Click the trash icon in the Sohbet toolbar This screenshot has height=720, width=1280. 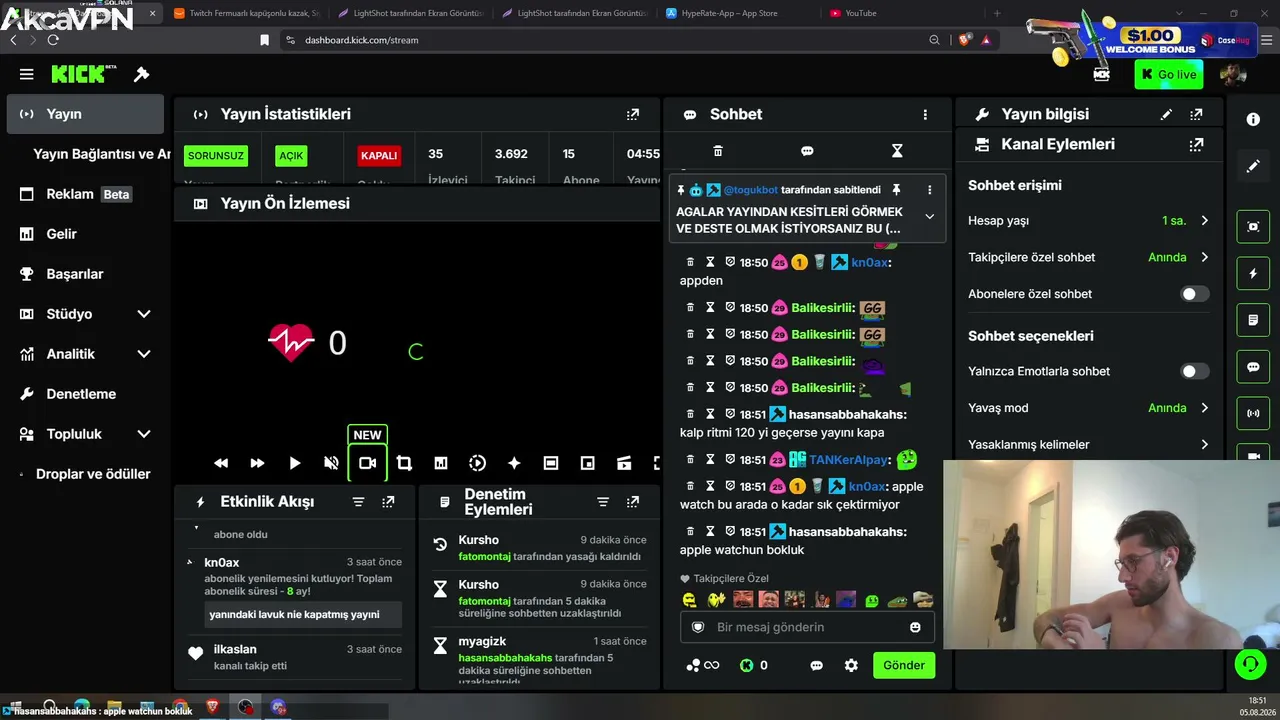[718, 151]
